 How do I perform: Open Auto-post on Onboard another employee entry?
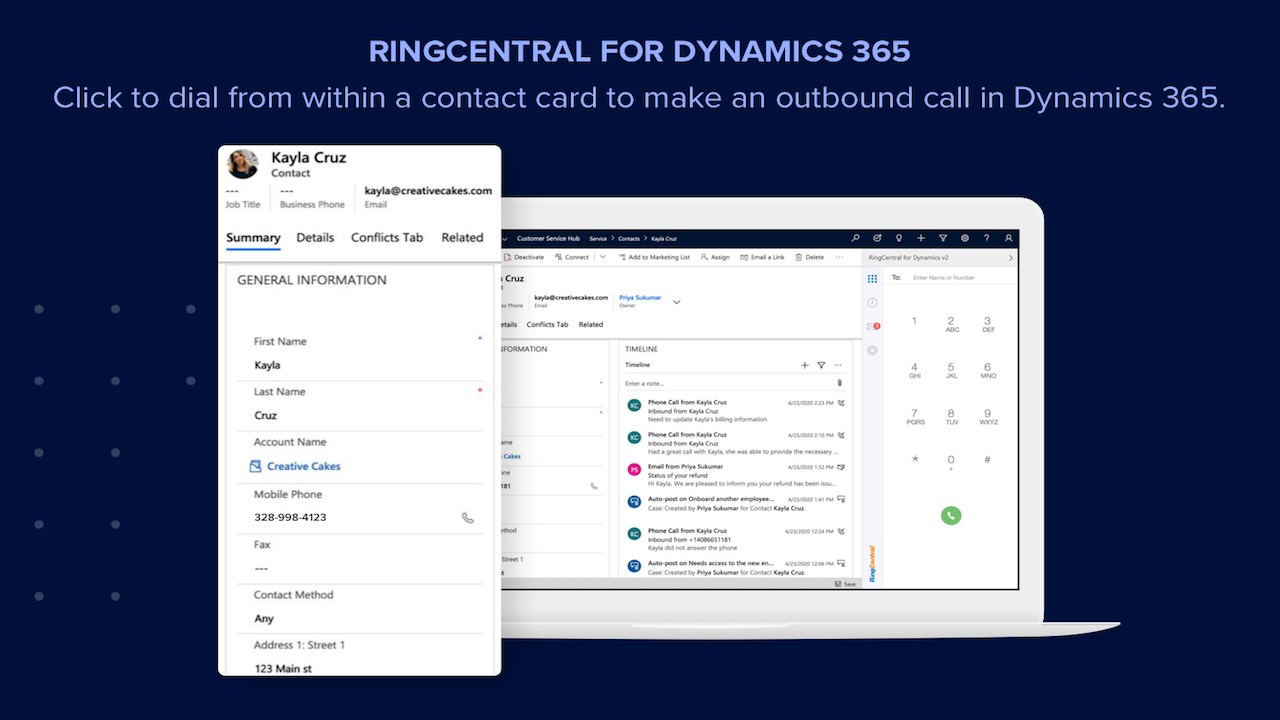(x=736, y=503)
